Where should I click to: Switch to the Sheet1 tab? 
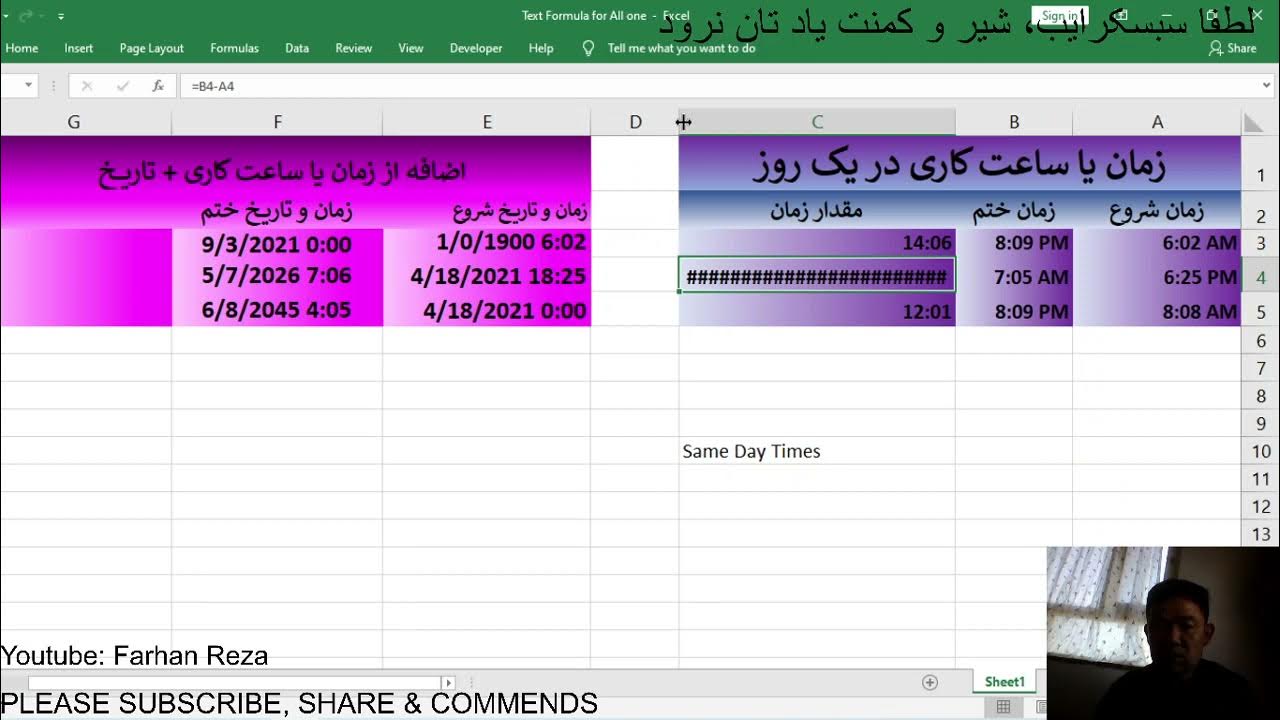1004,682
